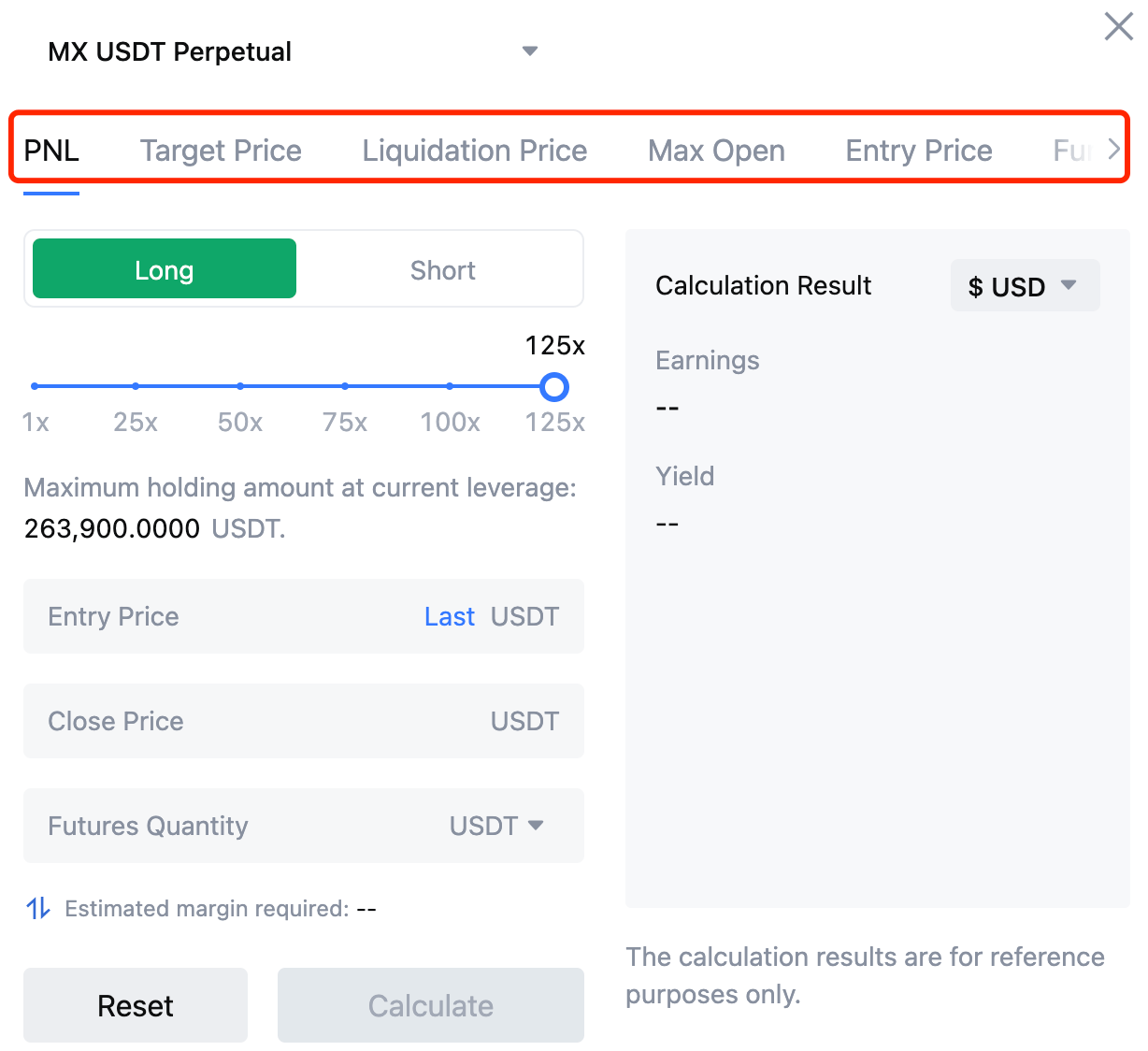Expand the $ USD currency dropdown
The image size is (1148, 1051).
pyautogui.click(x=1025, y=286)
